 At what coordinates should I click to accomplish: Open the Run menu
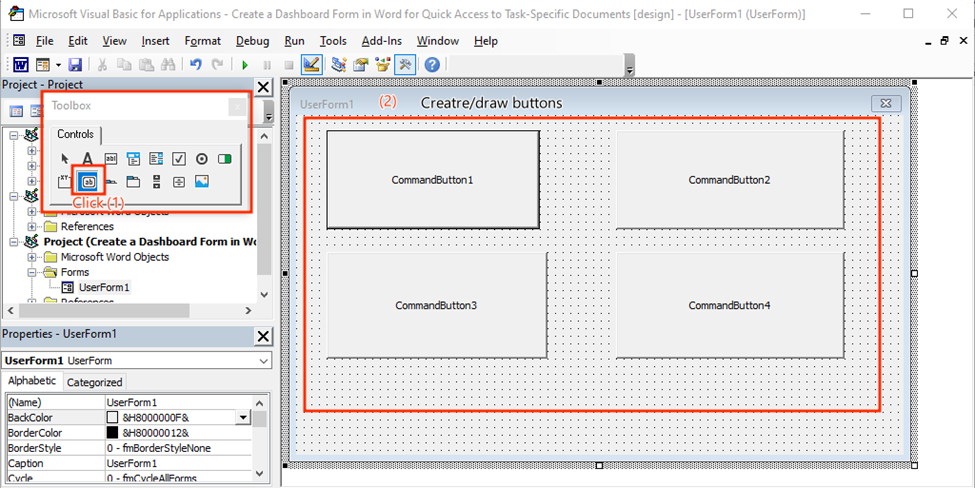pos(294,41)
